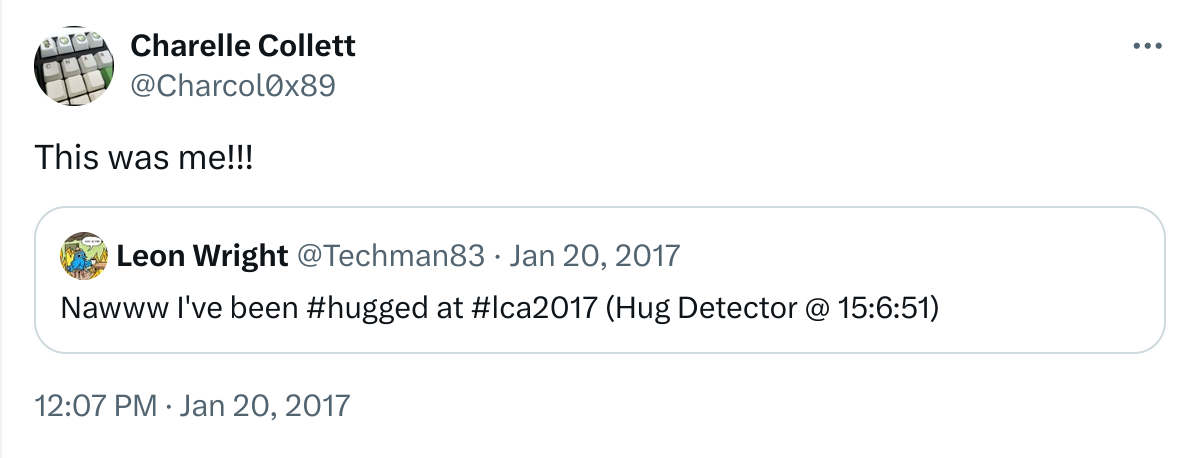1196x458 pixels.
Task: Click the 12:07 PM tweet timestamp
Action: pyautogui.click(x=96, y=405)
